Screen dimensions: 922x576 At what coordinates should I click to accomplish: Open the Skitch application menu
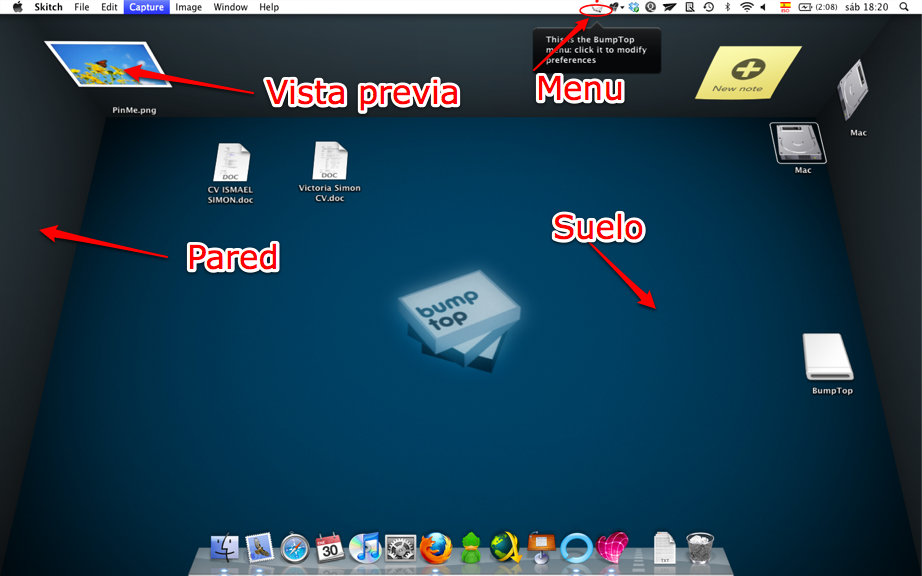tap(48, 7)
